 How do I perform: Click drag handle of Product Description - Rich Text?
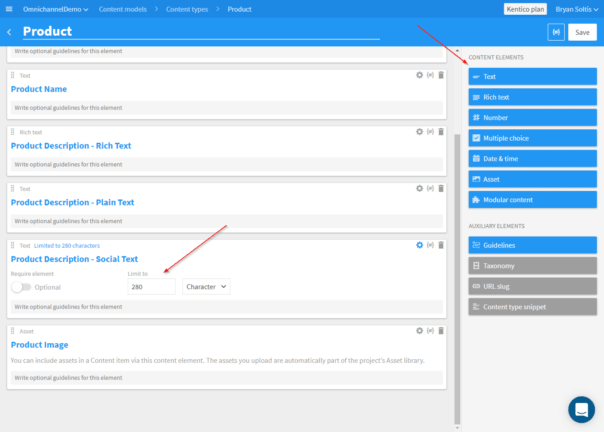click(12, 132)
